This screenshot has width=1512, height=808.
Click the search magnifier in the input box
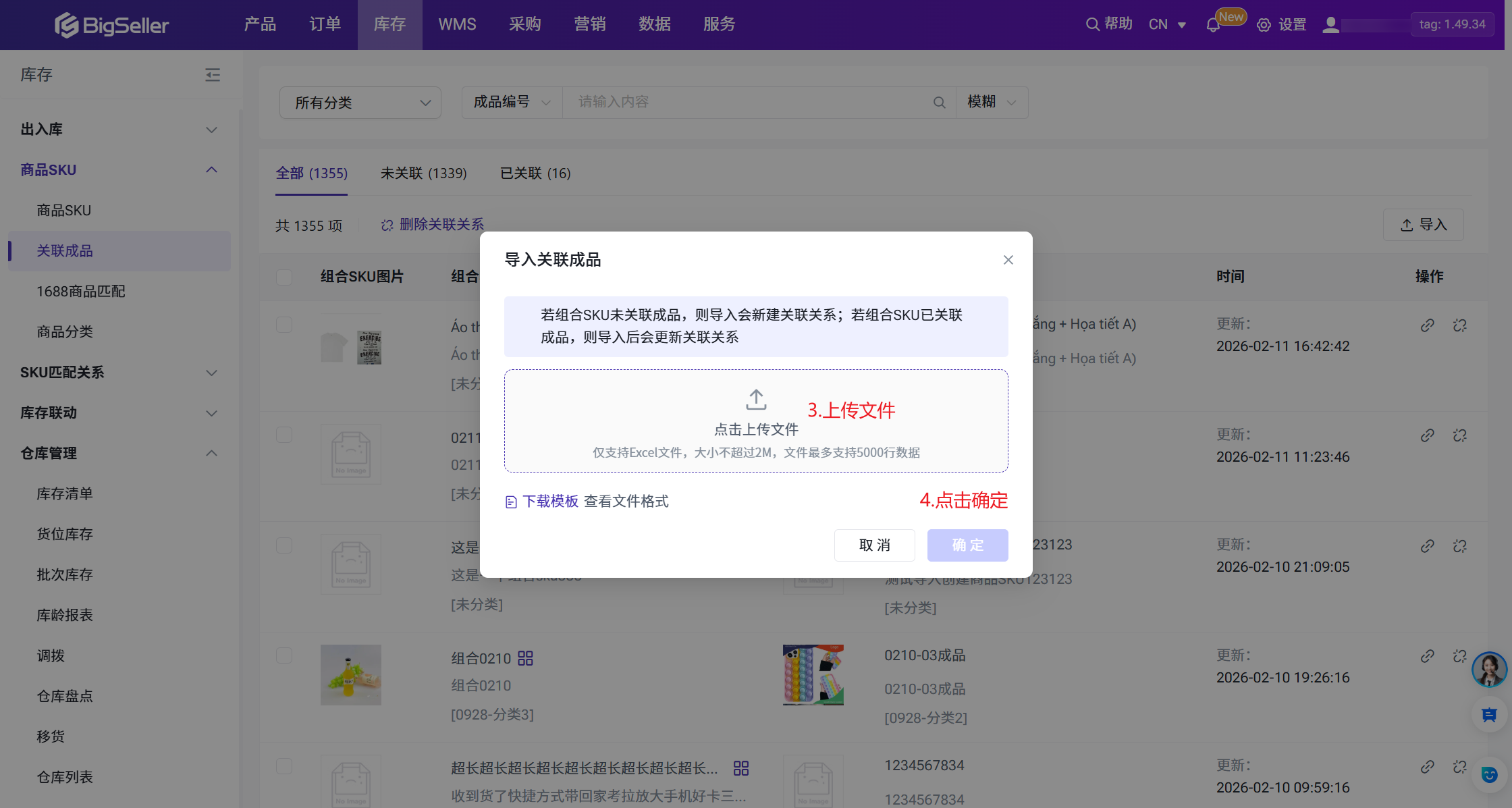(x=939, y=103)
